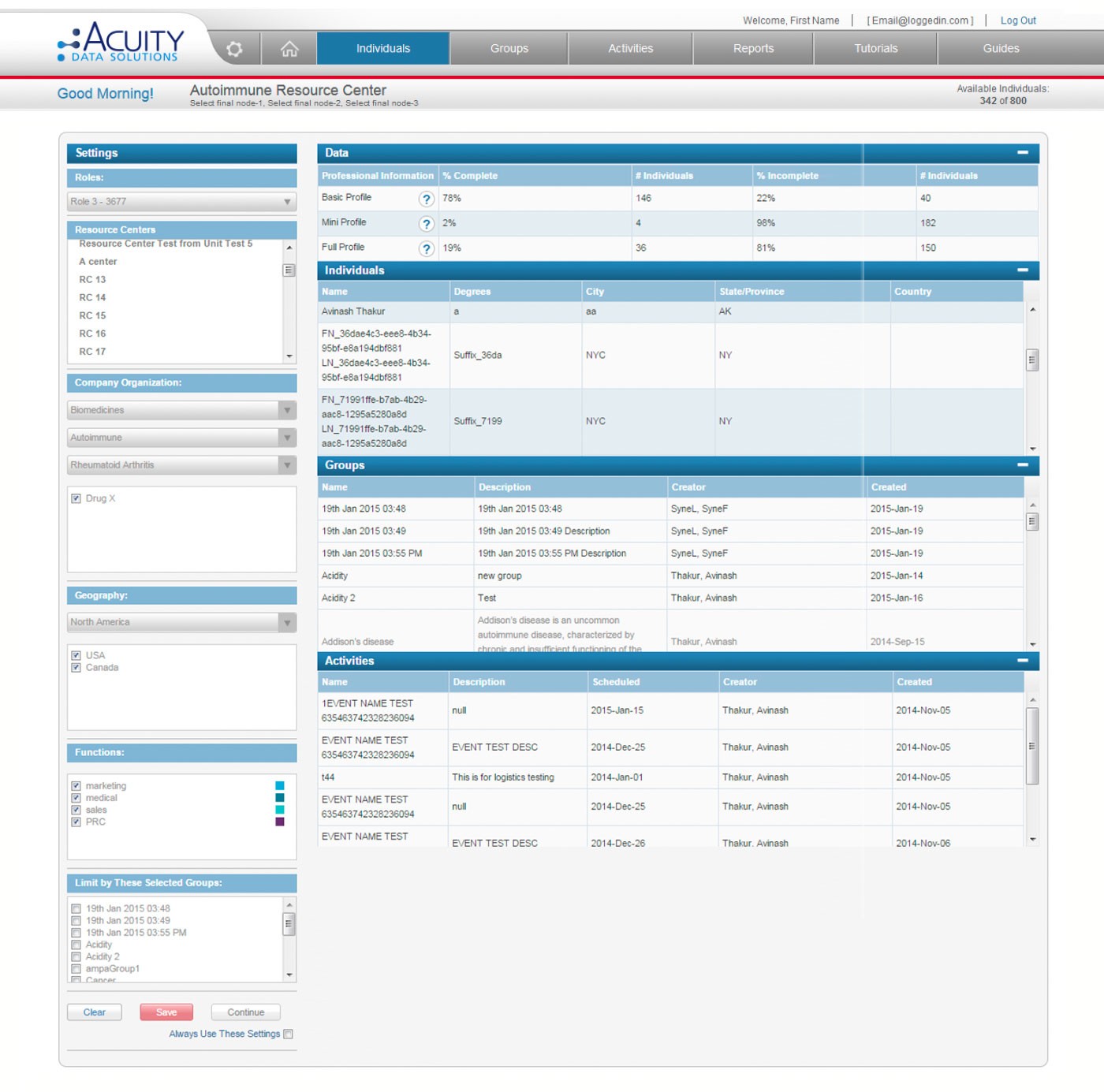This screenshot has width=1104, height=1092.
Task: Collapse the Groups panel
Action: [1023, 465]
